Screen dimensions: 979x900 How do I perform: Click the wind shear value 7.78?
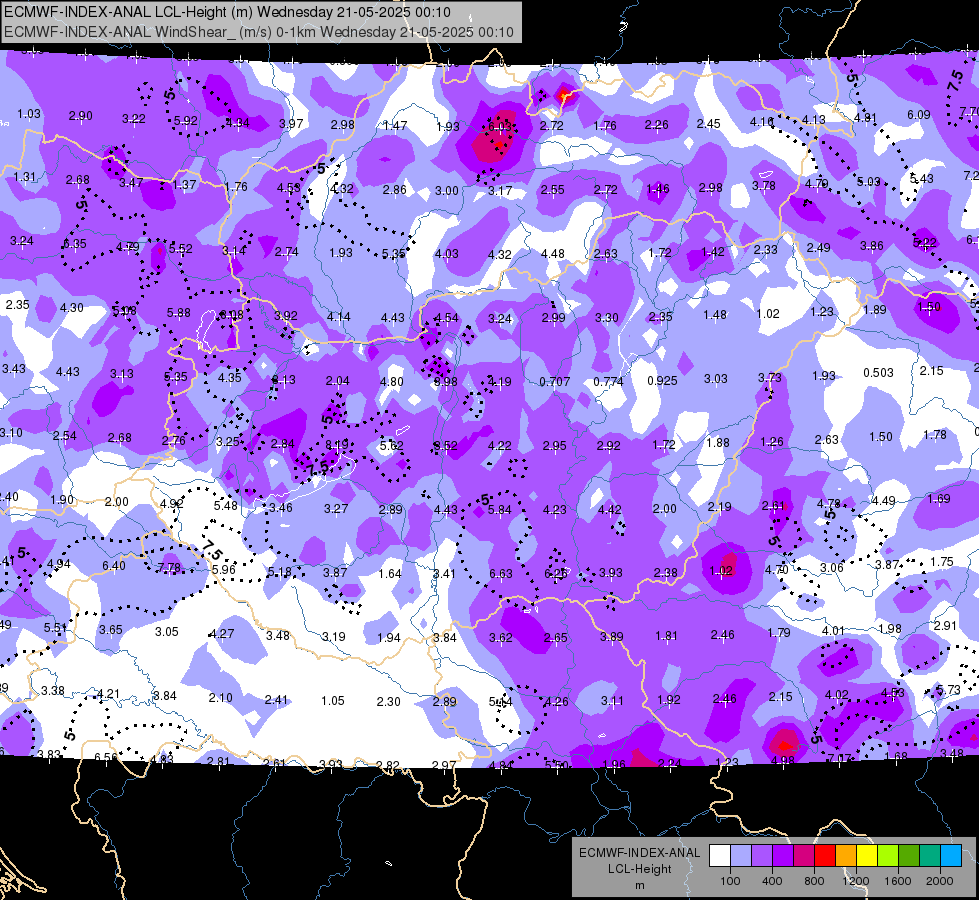coord(169,567)
